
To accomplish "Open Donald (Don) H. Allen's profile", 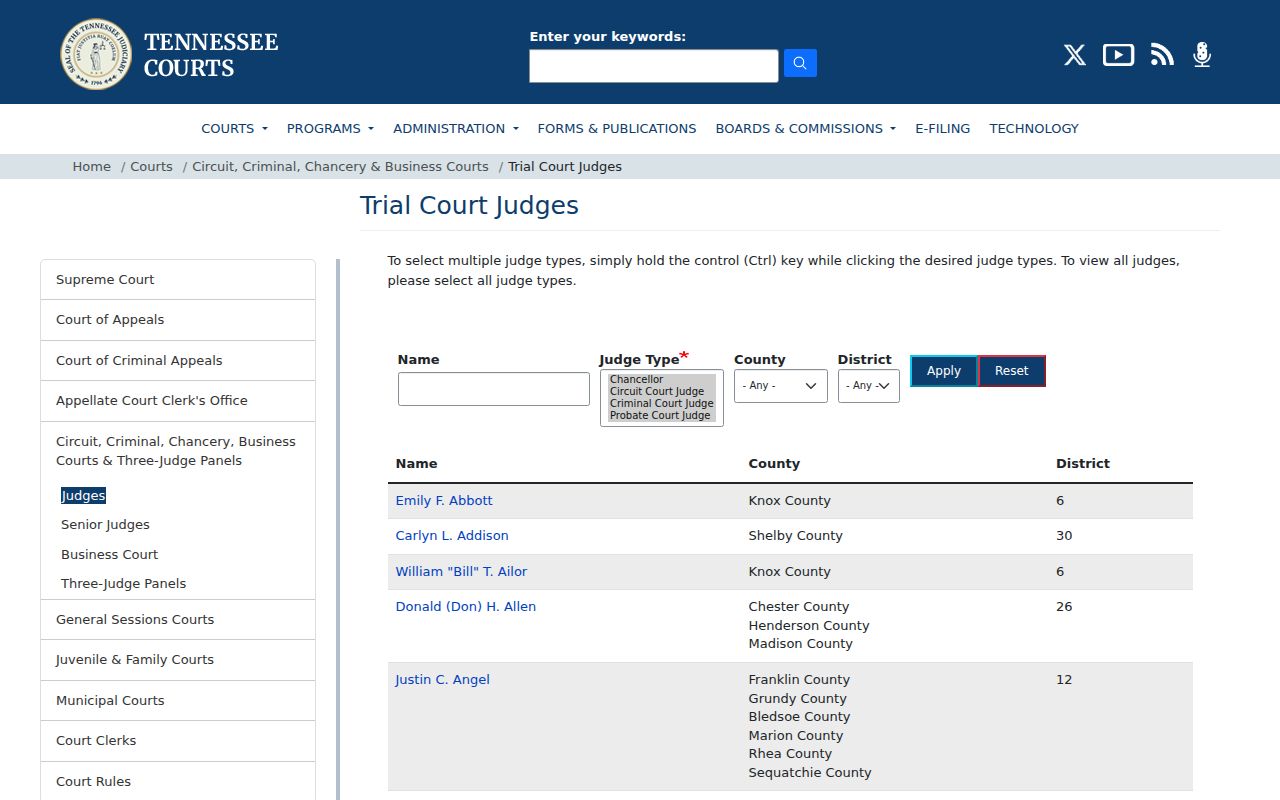I will tap(466, 607).
